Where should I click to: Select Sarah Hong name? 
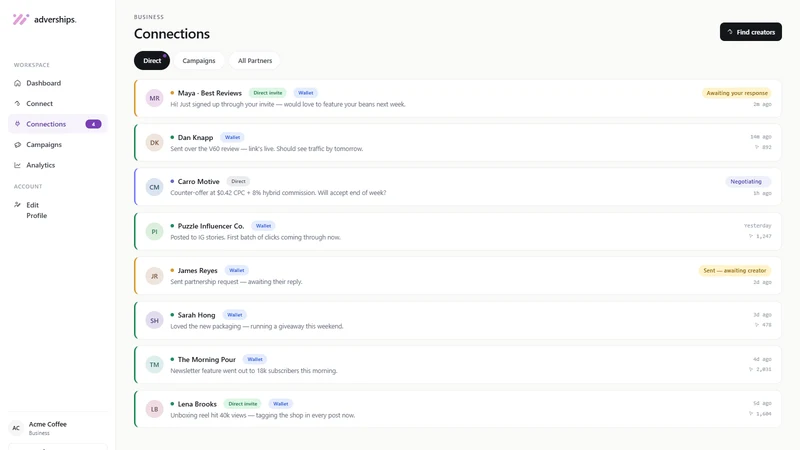[x=196, y=315]
